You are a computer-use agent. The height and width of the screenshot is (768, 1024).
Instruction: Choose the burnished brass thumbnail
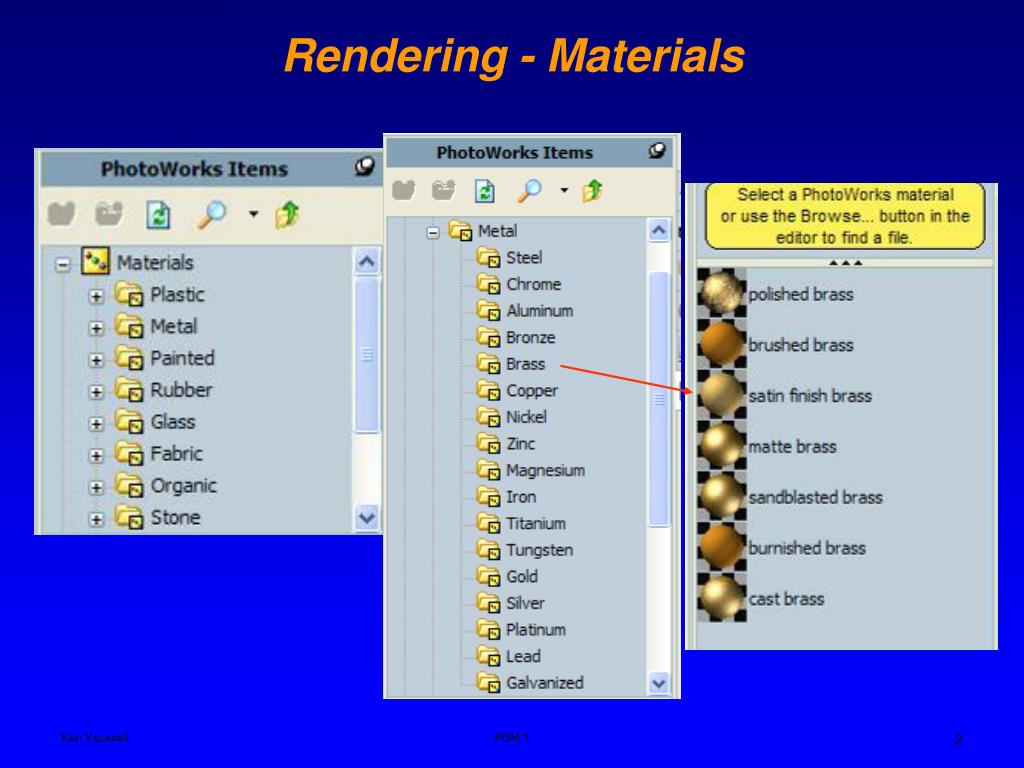click(x=722, y=547)
